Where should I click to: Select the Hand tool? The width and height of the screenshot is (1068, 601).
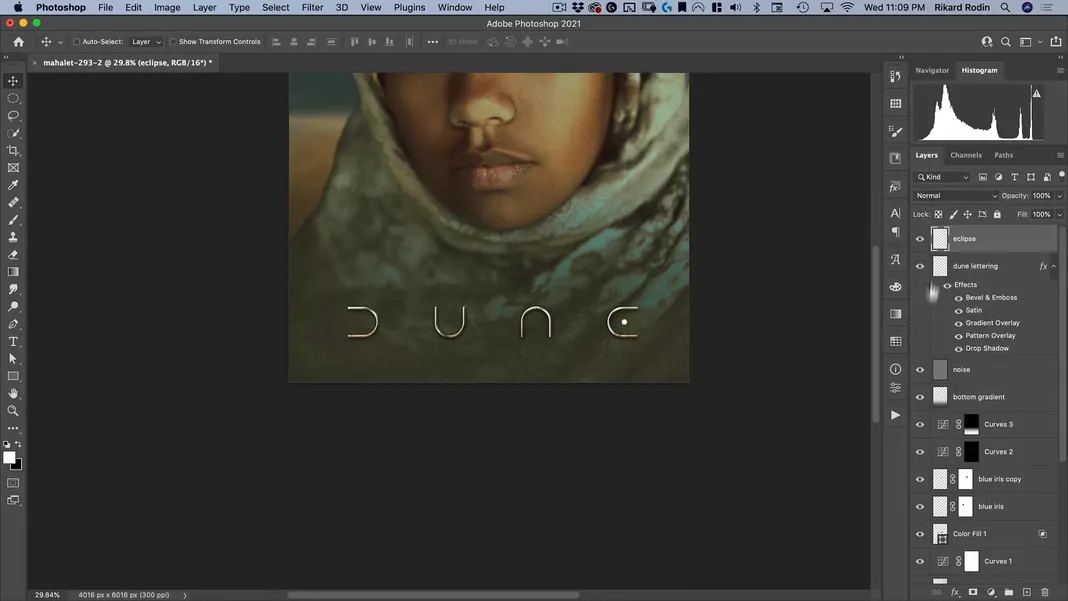pos(13,394)
